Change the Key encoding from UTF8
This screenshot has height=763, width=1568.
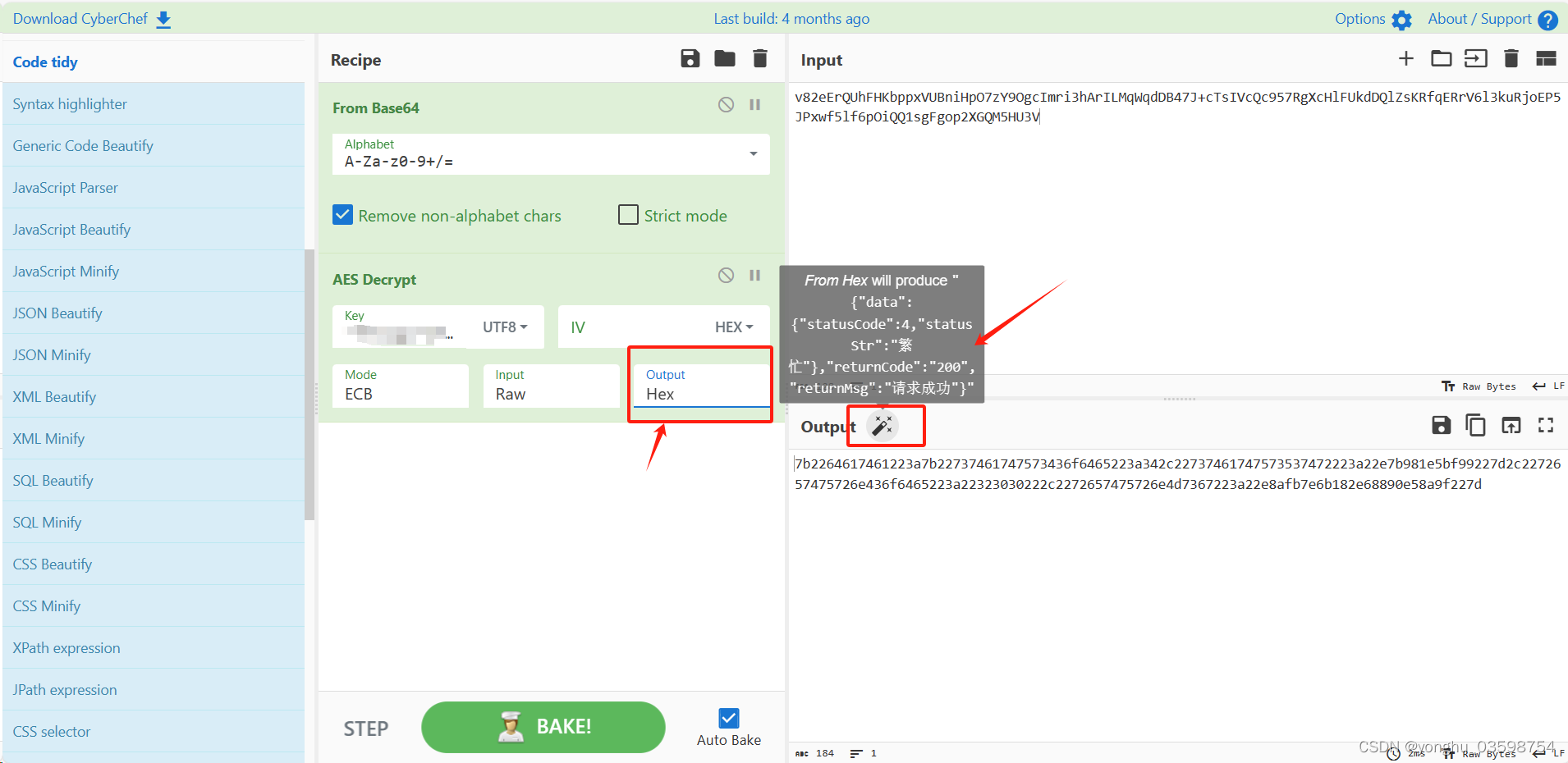pyautogui.click(x=505, y=327)
